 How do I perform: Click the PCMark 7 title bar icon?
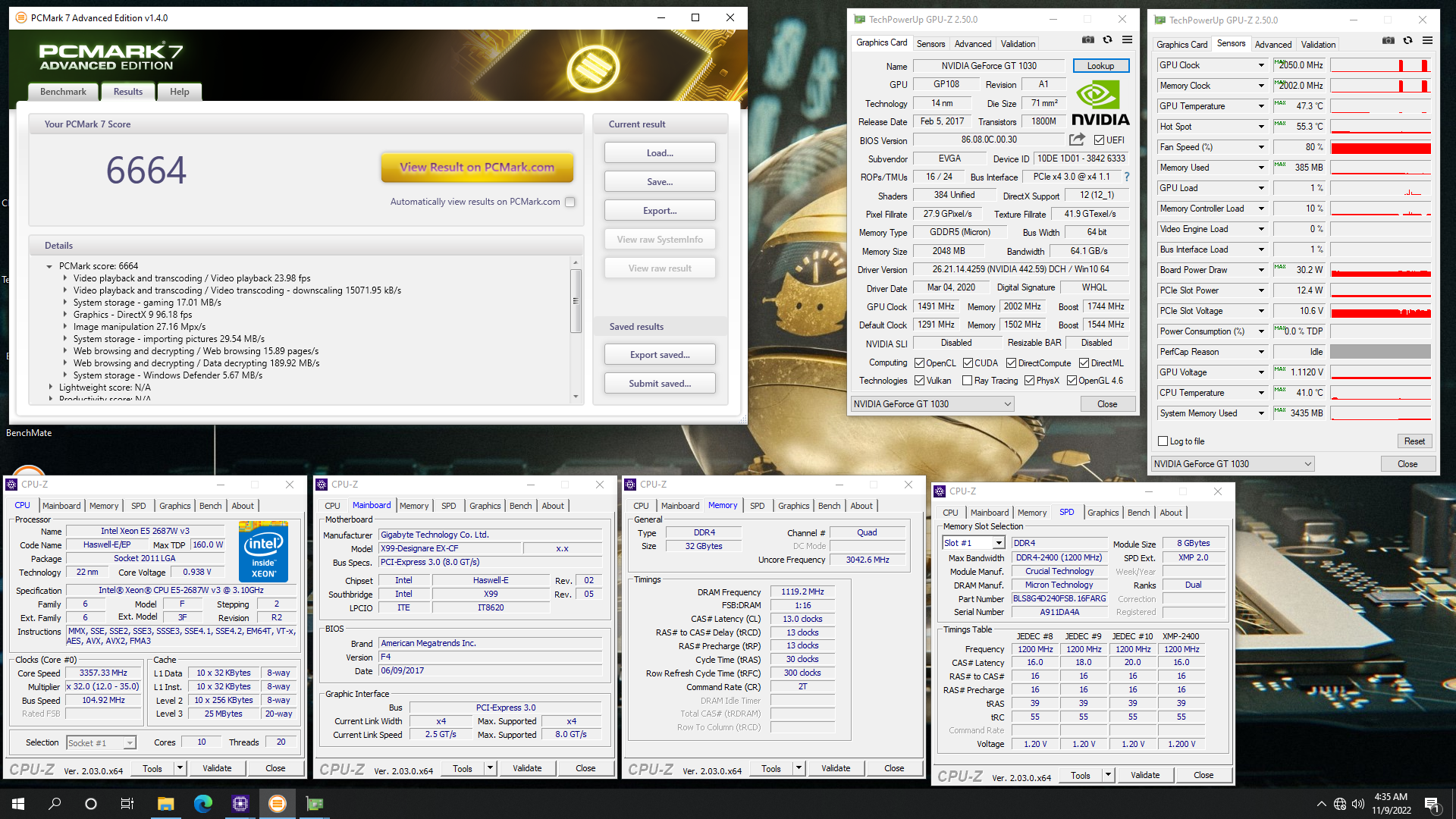tap(20, 17)
